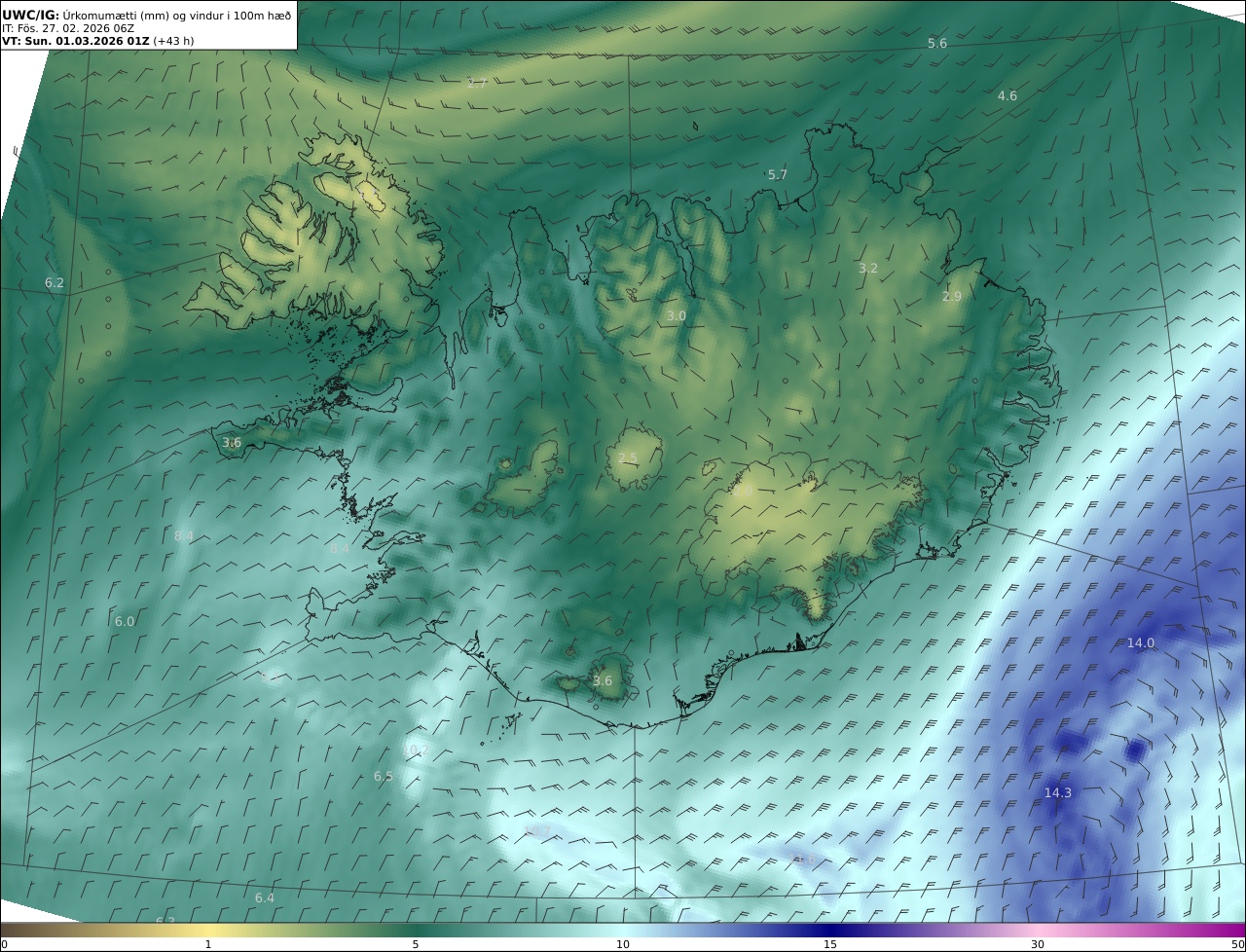This screenshot has width=1246, height=952.
Task: Pick the dark navy band above color-scale tick 15
Action: (830, 930)
